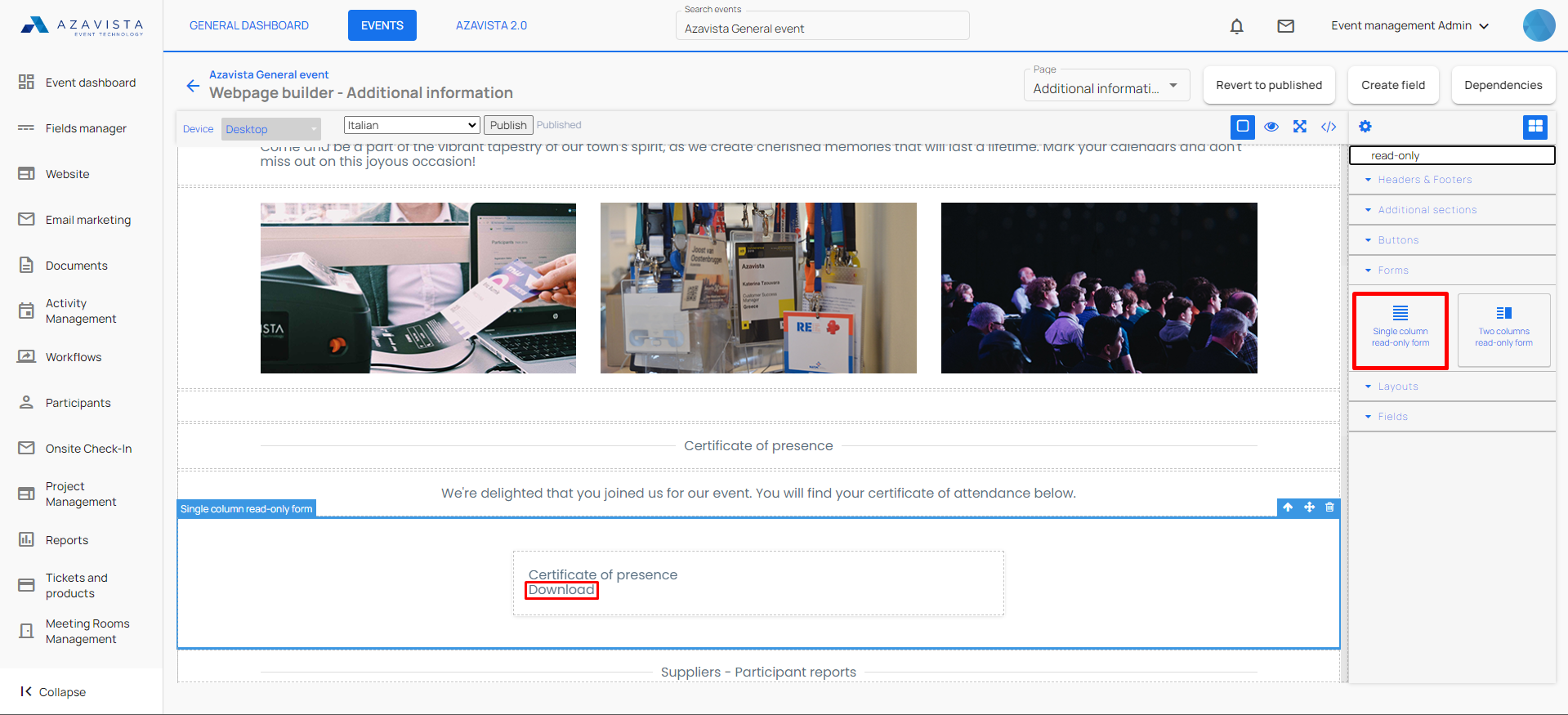Go back using the arrow icon
Image resolution: width=1568 pixels, height=715 pixels.
pos(193,86)
